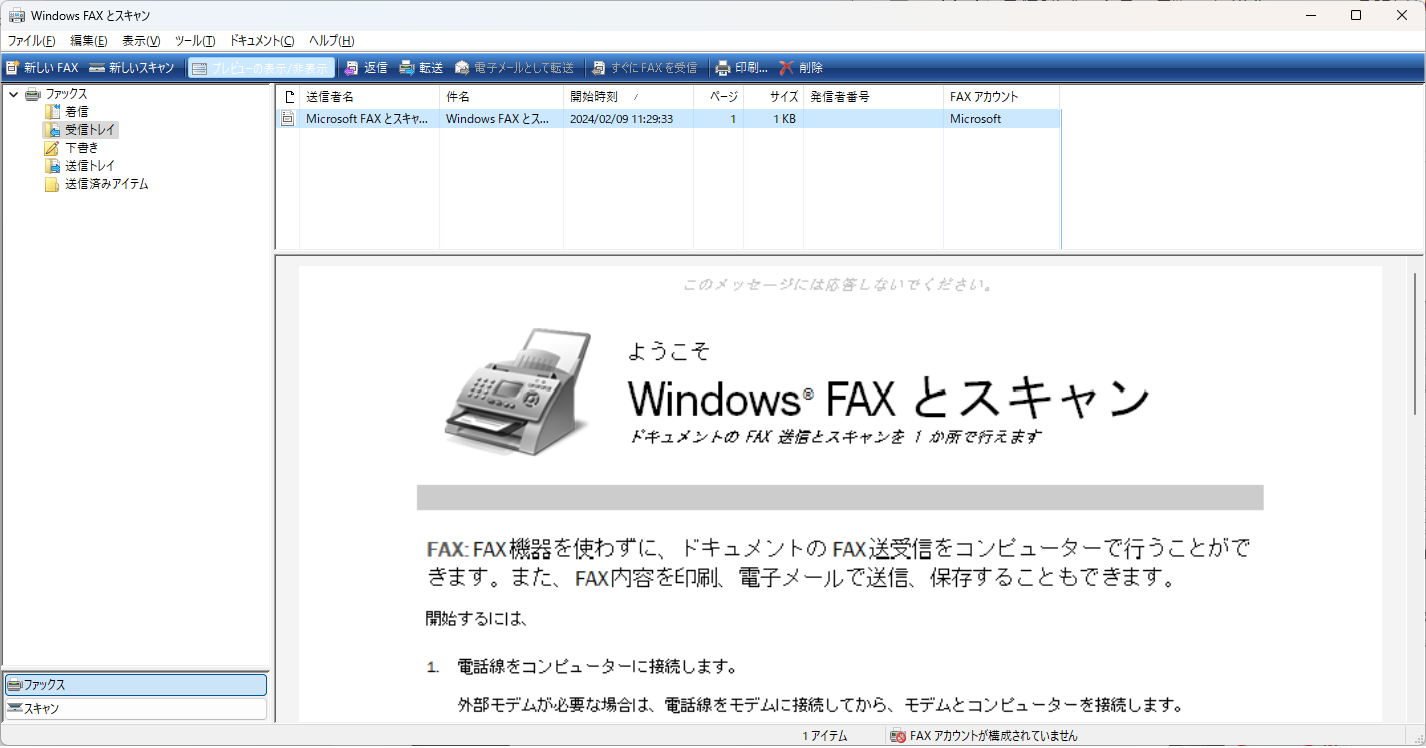The image size is (1426, 748).
Task: Start a new scan with 新しいスキャン
Action: click(131, 68)
